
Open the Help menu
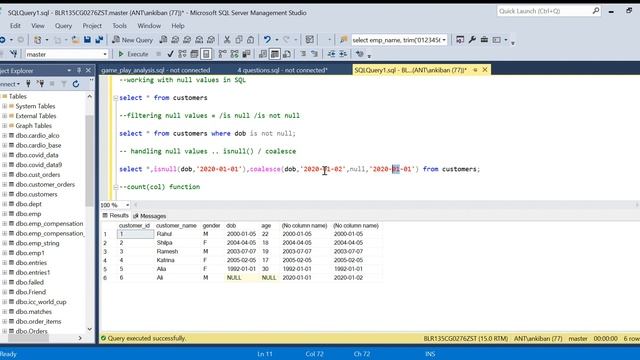click(x=178, y=26)
